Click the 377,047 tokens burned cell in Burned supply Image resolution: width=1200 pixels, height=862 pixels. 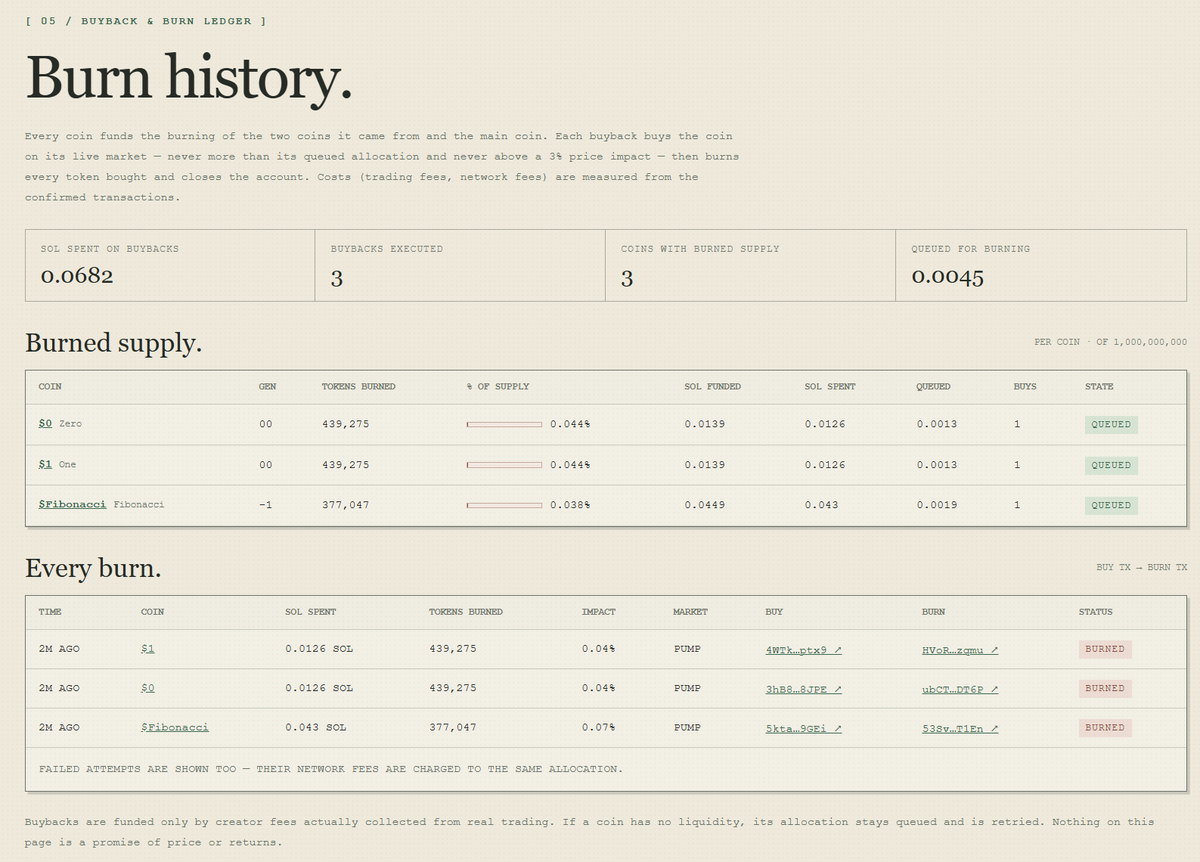pos(345,505)
